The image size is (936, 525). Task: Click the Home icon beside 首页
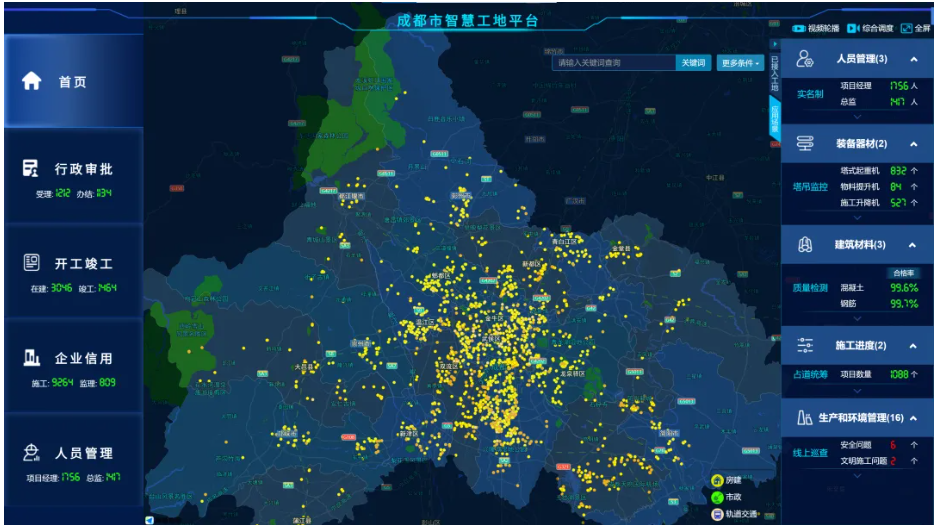32,81
